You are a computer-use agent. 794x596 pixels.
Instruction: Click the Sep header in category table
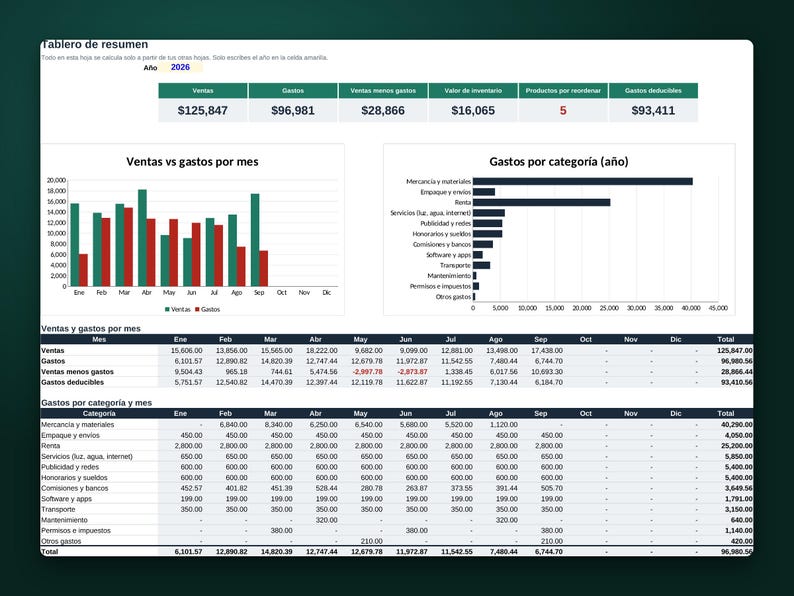point(541,414)
